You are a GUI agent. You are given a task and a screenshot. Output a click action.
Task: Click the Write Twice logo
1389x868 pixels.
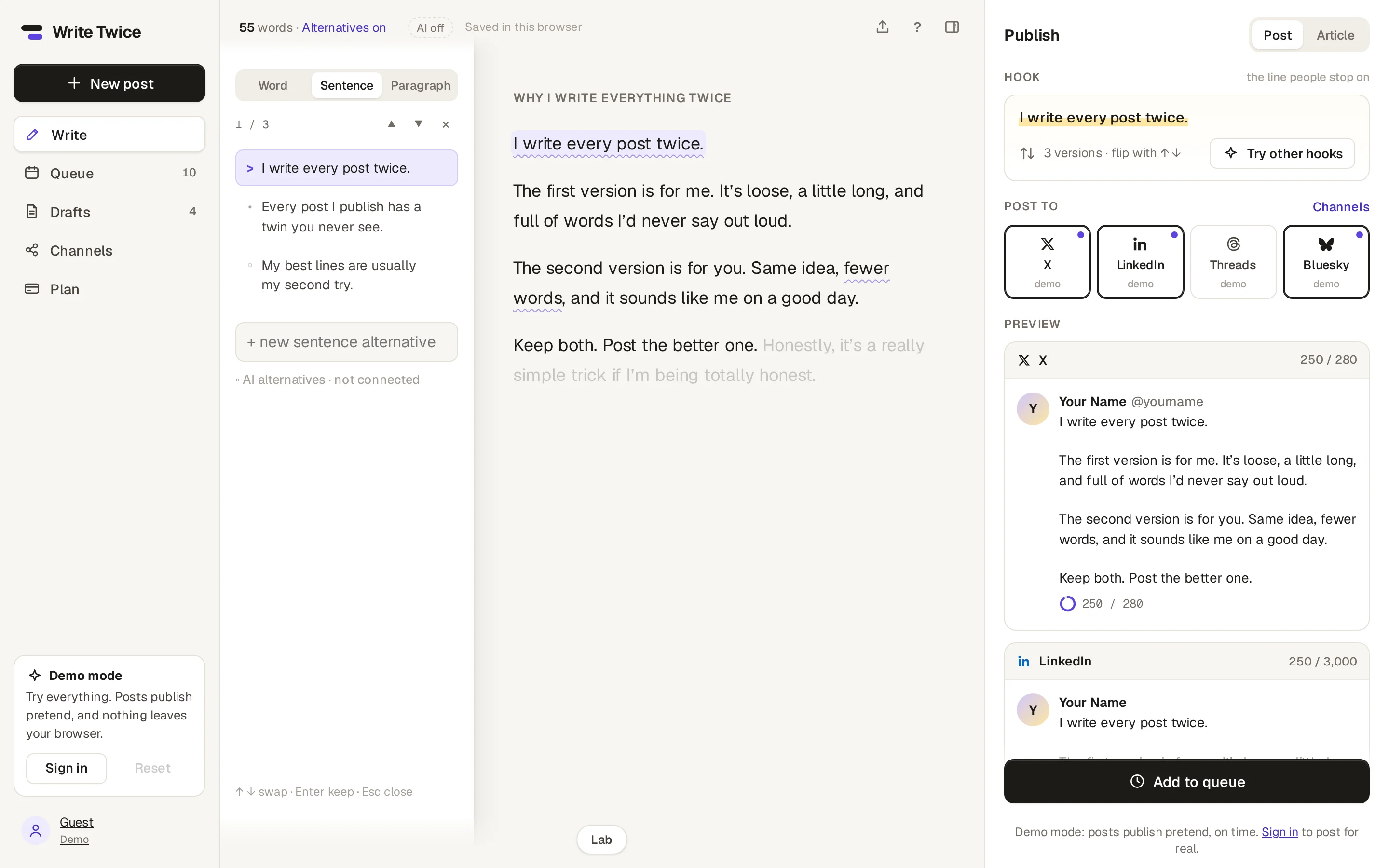[81, 32]
